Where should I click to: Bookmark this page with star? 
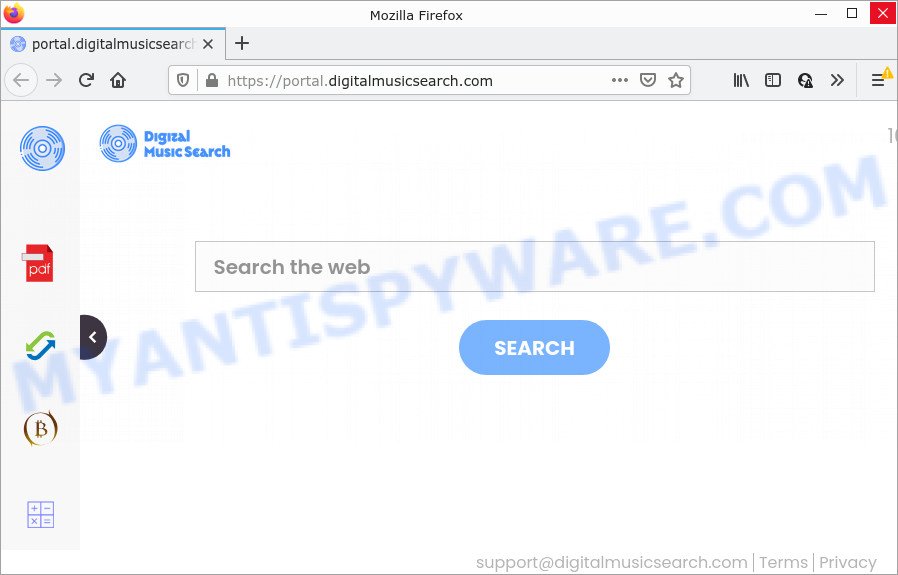pyautogui.click(x=676, y=80)
